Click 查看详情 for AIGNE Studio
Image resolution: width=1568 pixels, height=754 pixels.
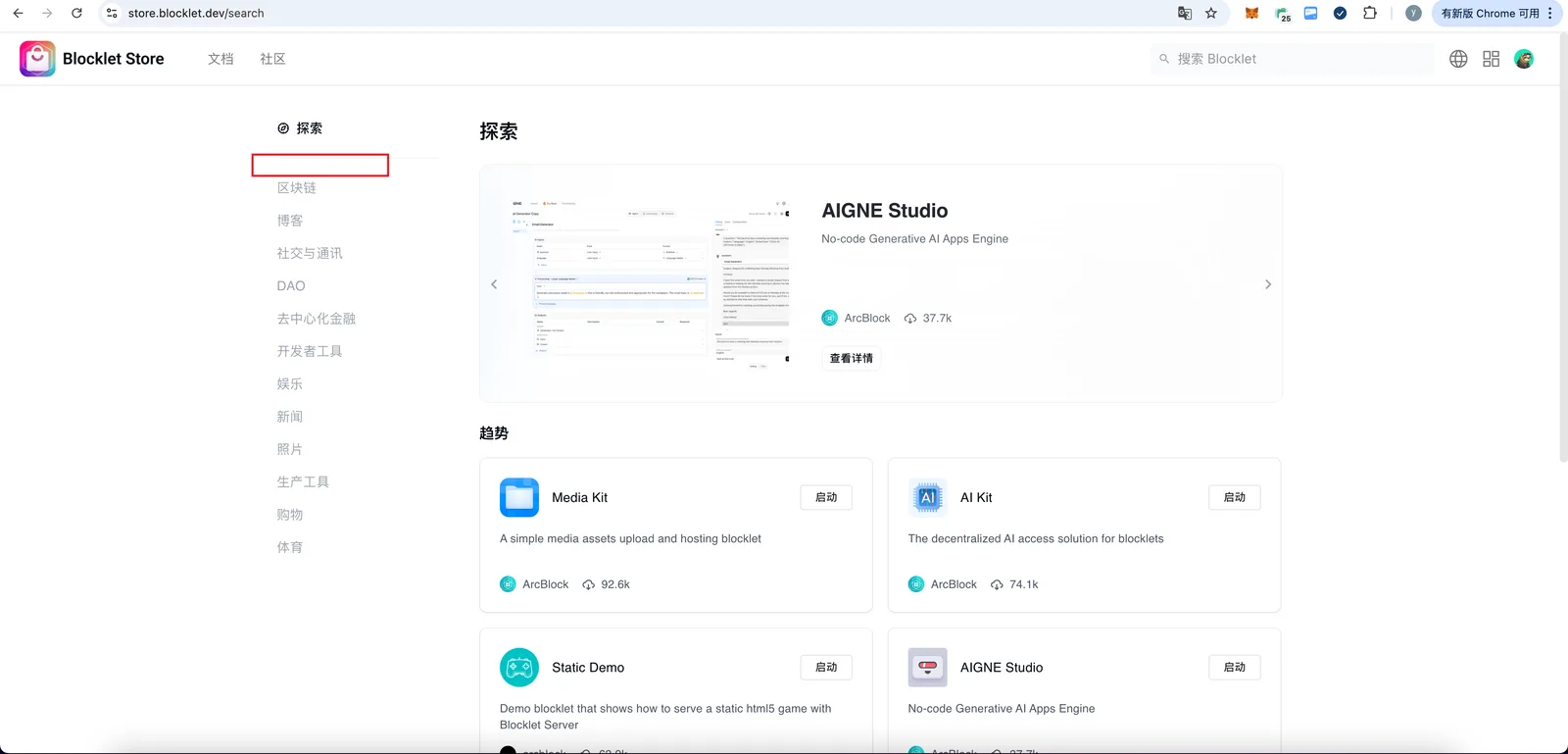click(852, 359)
